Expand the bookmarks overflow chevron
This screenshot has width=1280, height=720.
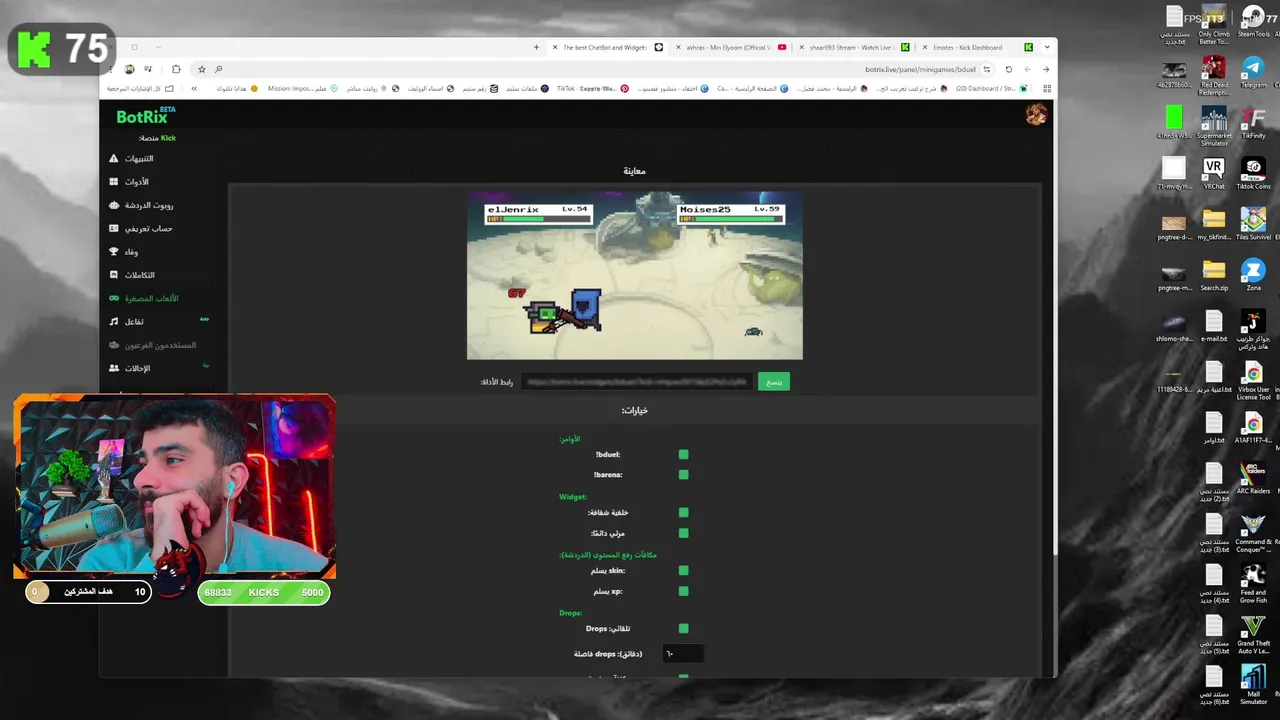point(194,88)
